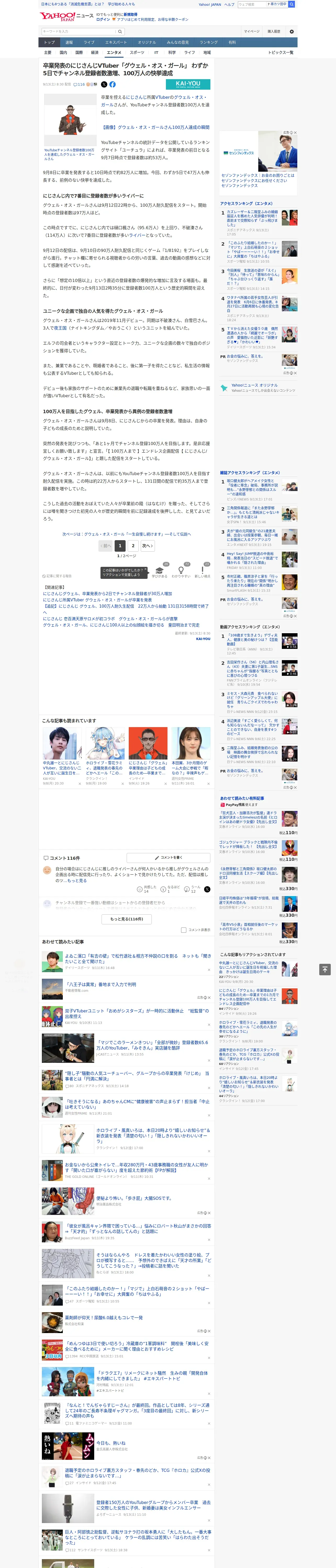The width and height of the screenshot is (336, 1568).
Task: Open ライバー link in article body
Action: coord(137,235)
